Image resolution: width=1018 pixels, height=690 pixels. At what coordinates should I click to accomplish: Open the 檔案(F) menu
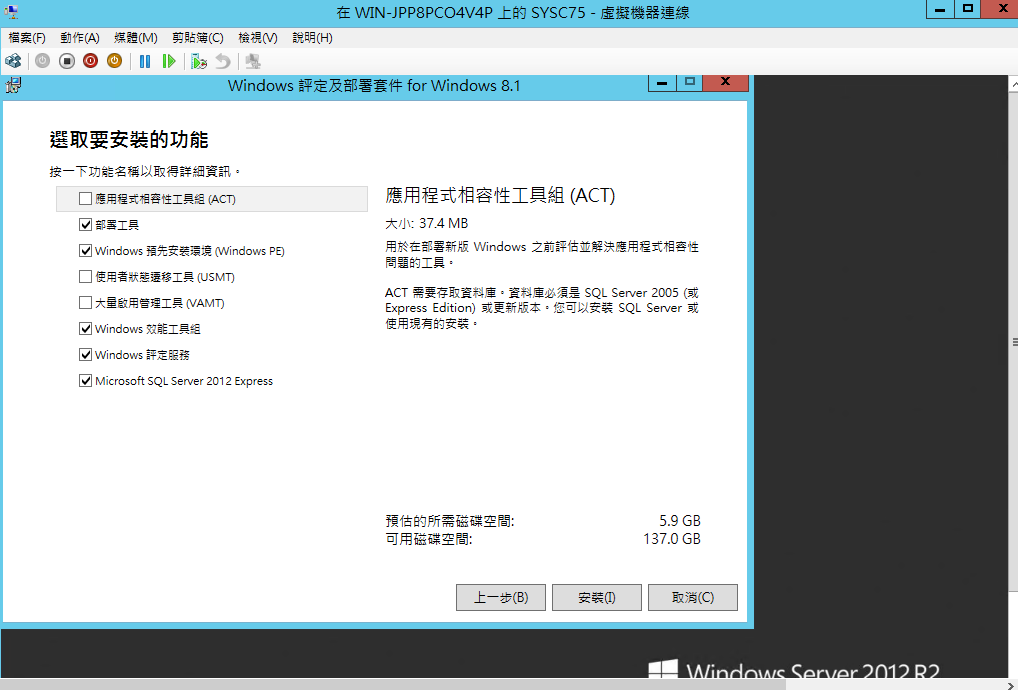click(x=27, y=38)
